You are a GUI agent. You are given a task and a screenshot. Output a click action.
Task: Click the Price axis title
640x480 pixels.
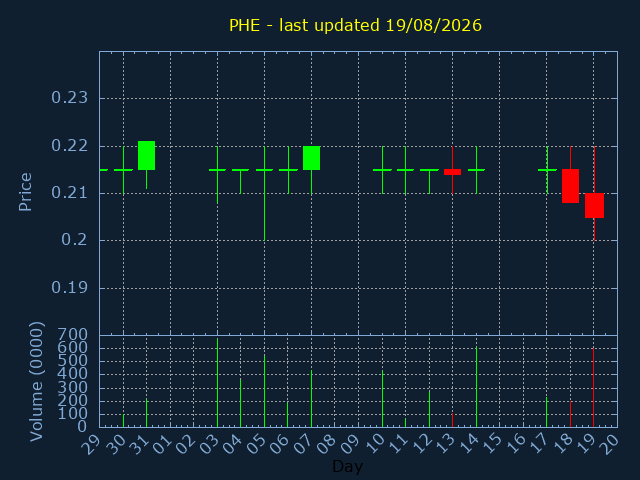point(25,192)
